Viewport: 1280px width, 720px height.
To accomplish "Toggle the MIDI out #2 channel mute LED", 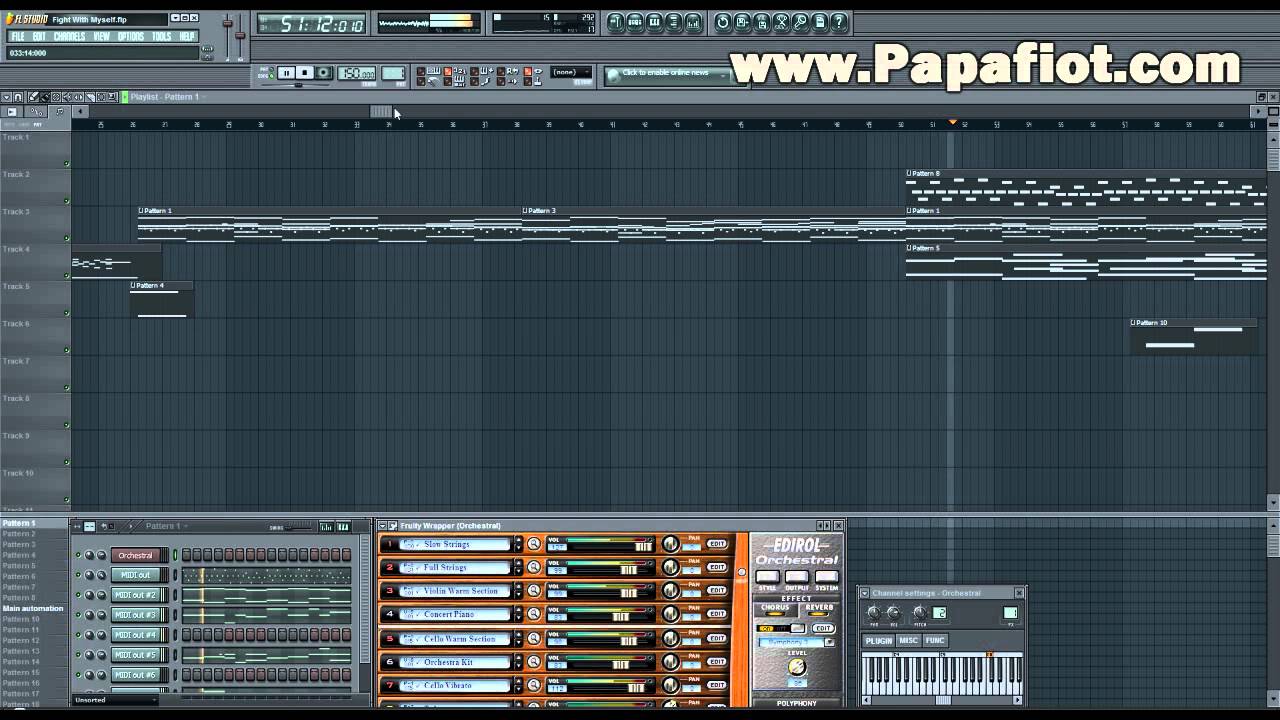I will (78, 595).
